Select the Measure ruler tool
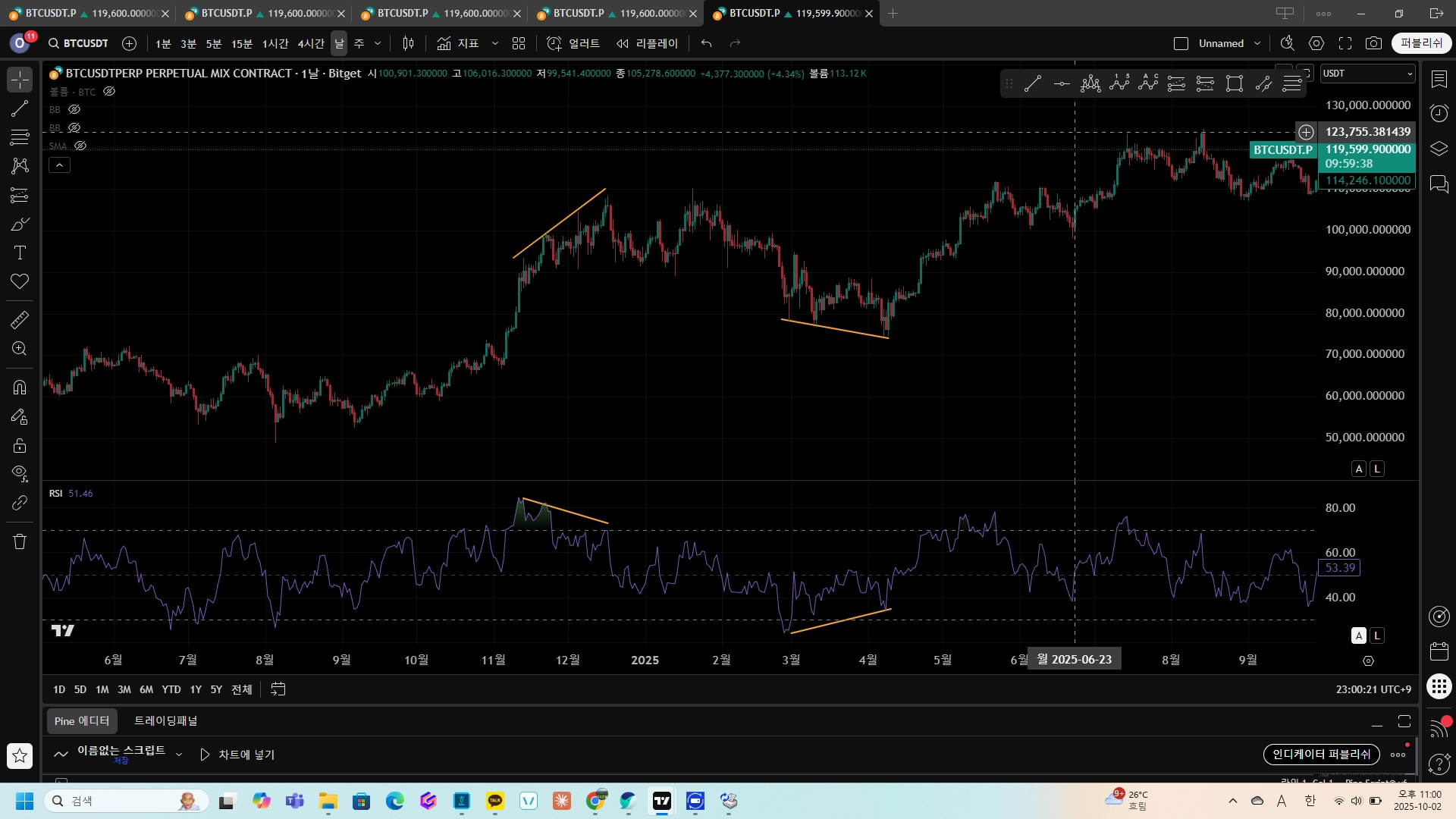Viewport: 1456px width, 819px height. [20, 320]
